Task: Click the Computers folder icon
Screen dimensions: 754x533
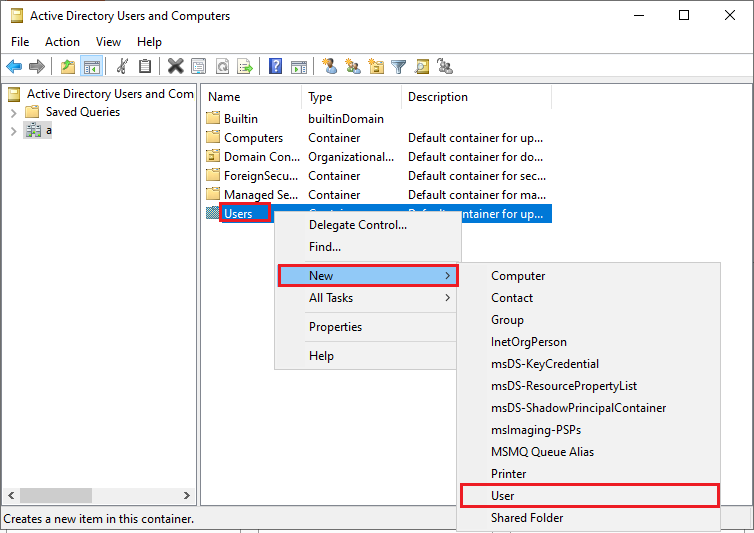Action: pyautogui.click(x=213, y=137)
